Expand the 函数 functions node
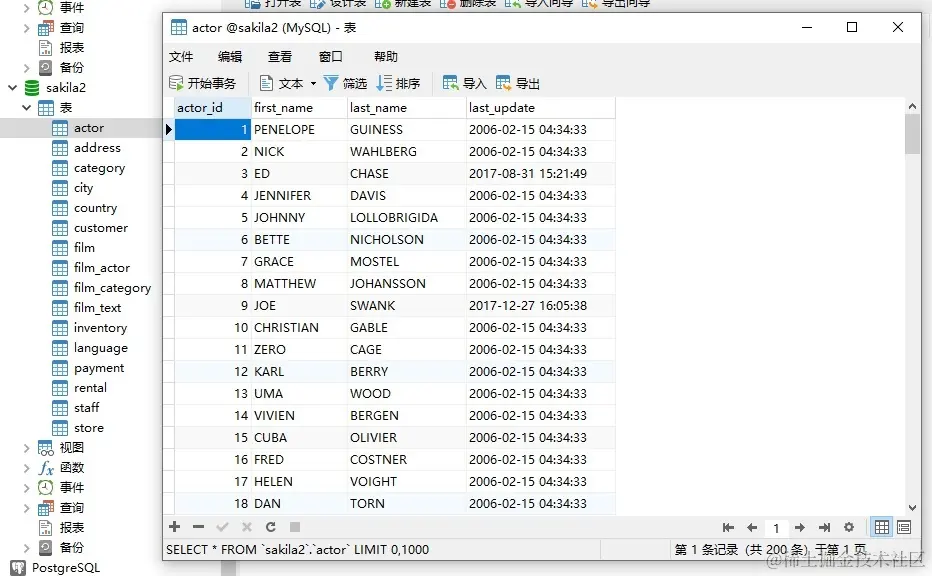Image resolution: width=932 pixels, height=576 pixels. [26, 468]
